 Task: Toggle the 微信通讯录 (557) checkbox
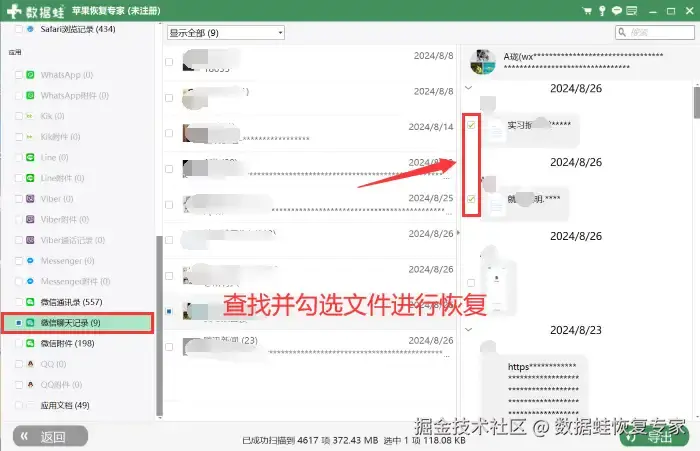click(x=19, y=302)
